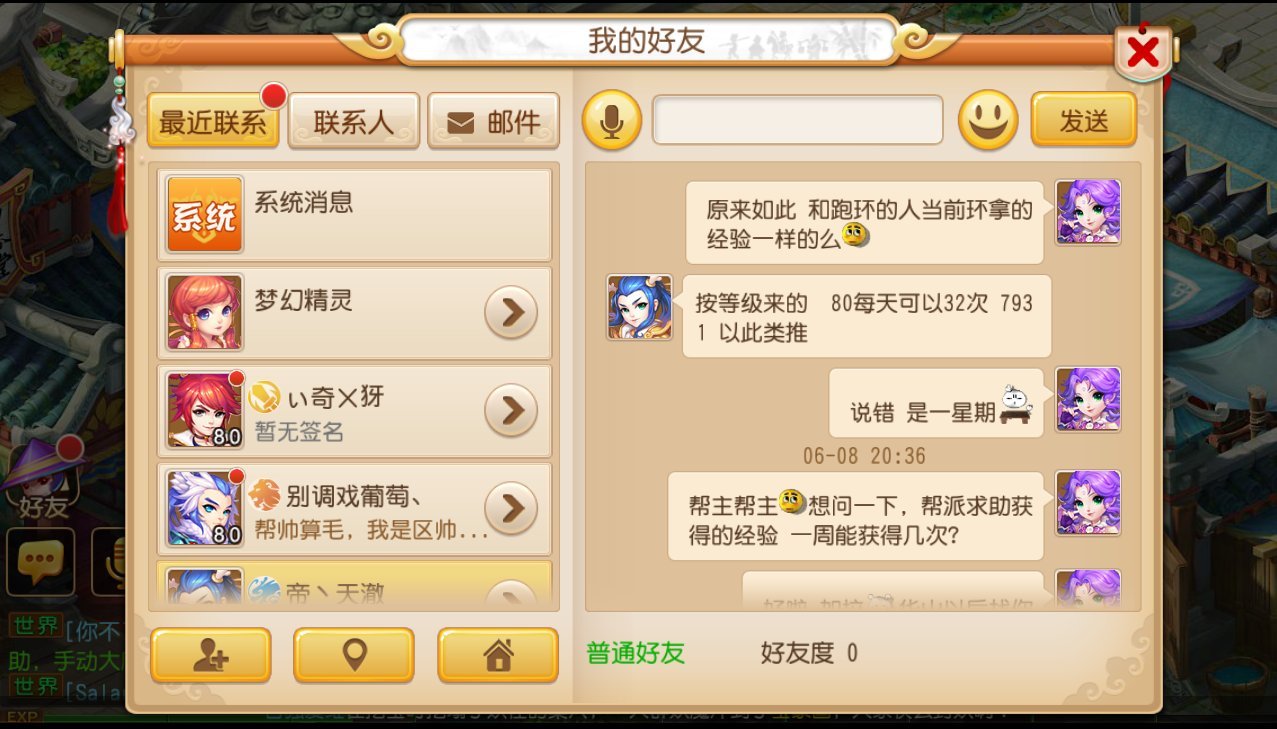The height and width of the screenshot is (729, 1277).
Task: Tap the microphone voice input icon
Action: pos(611,120)
